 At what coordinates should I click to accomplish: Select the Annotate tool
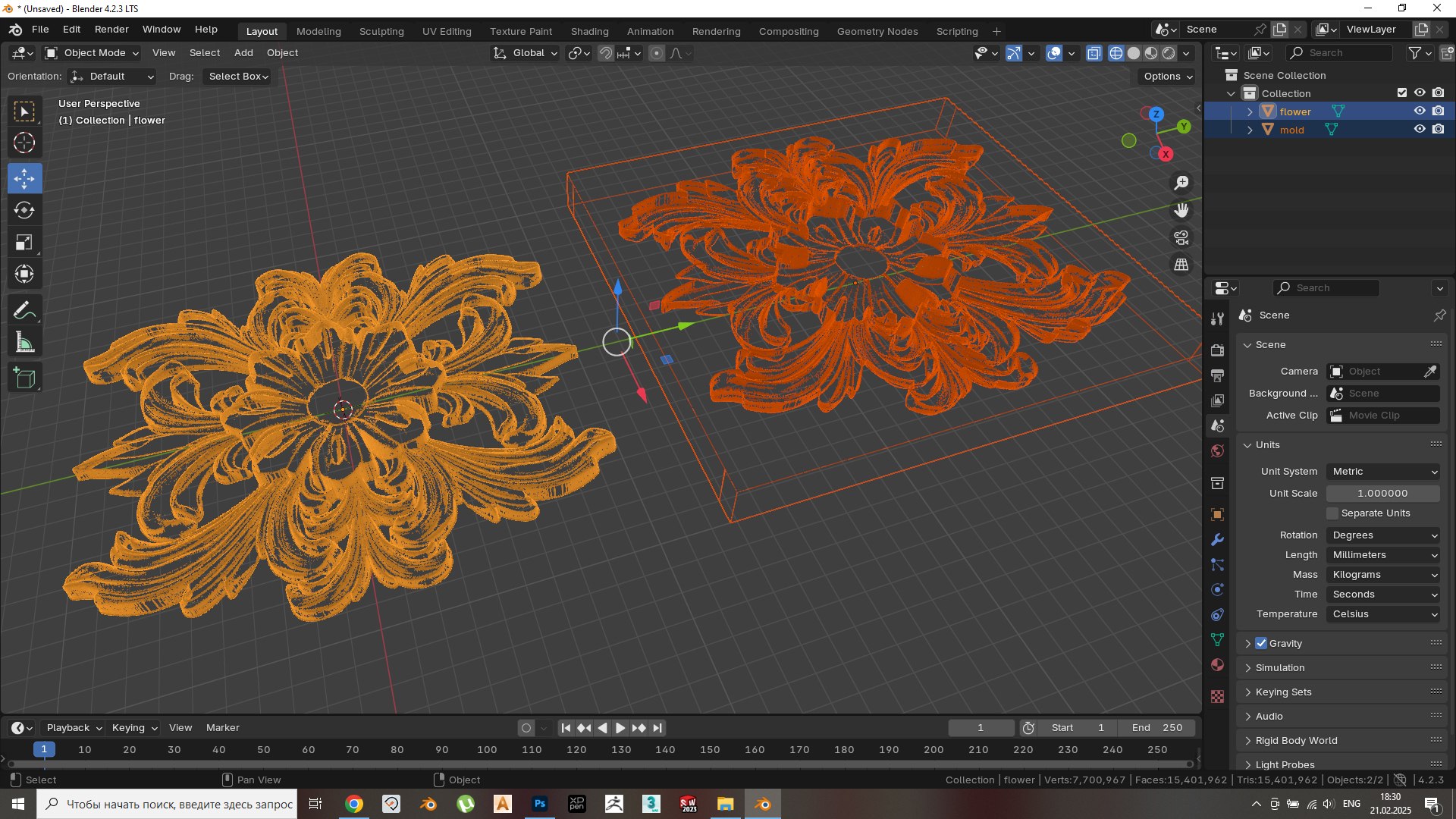[24, 311]
